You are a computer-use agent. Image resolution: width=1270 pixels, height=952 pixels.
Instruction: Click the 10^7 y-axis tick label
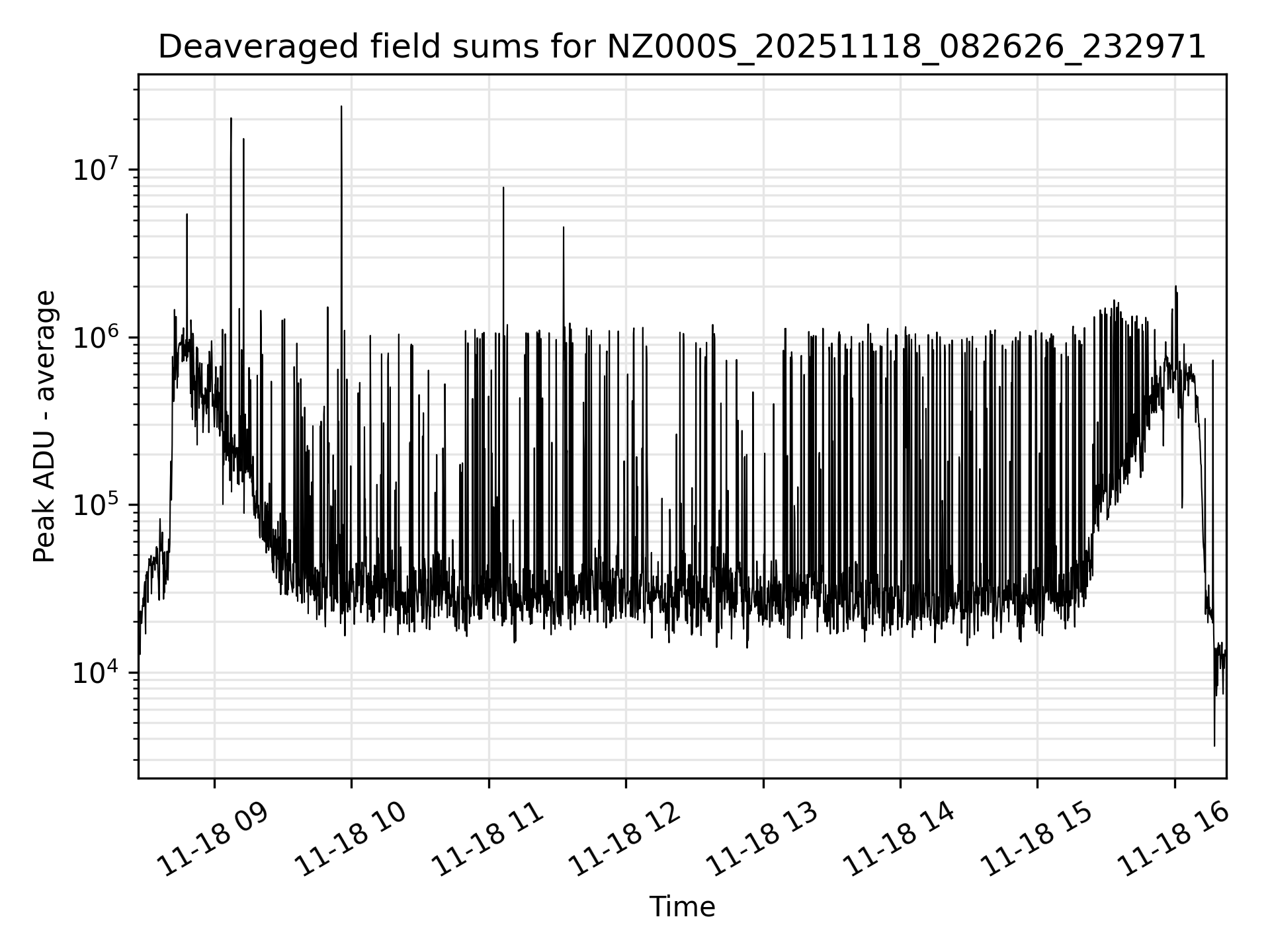click(x=97, y=171)
